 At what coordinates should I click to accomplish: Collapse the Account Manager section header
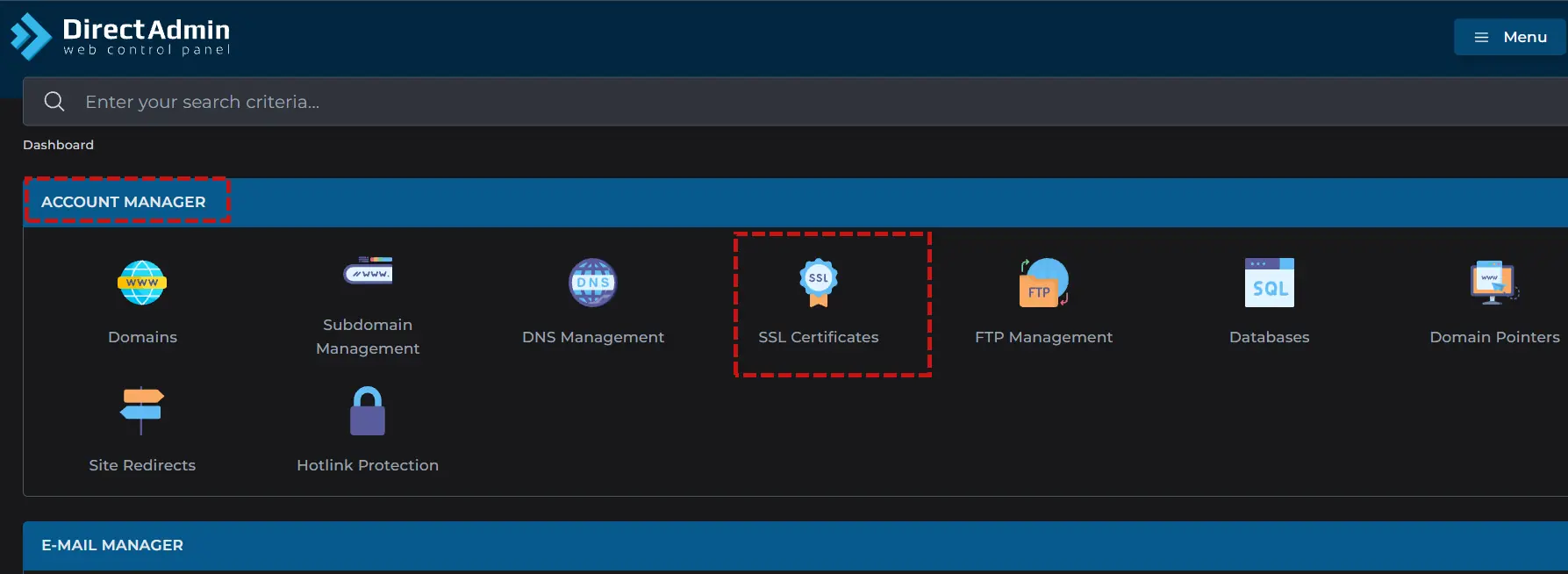(x=795, y=203)
